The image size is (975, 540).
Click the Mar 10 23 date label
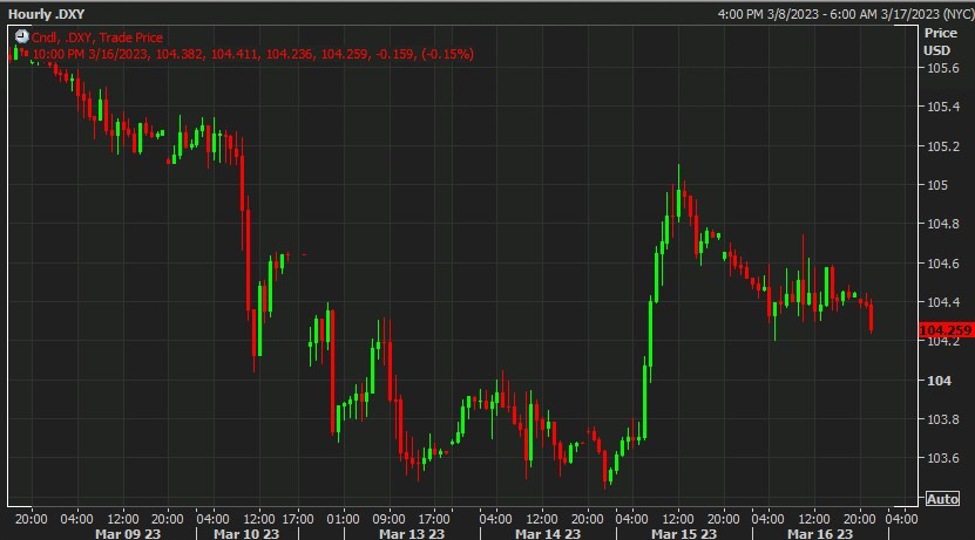coord(247,534)
